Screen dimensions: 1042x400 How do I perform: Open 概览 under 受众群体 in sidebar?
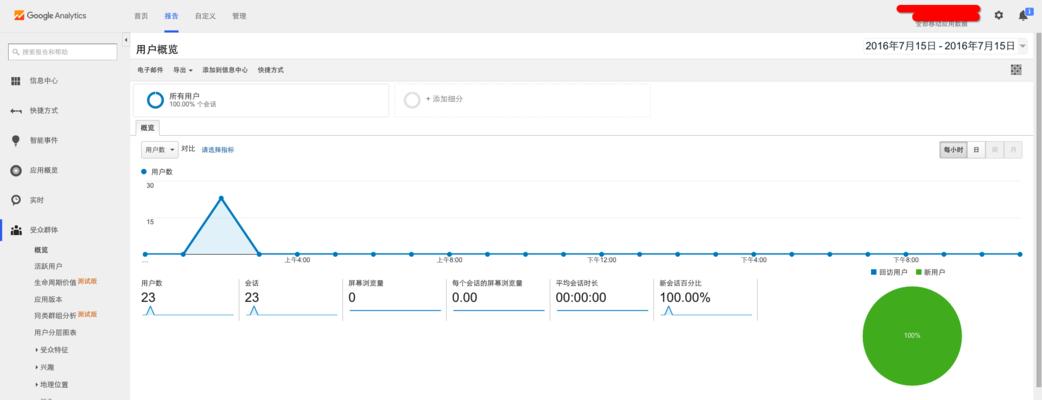coord(41,250)
